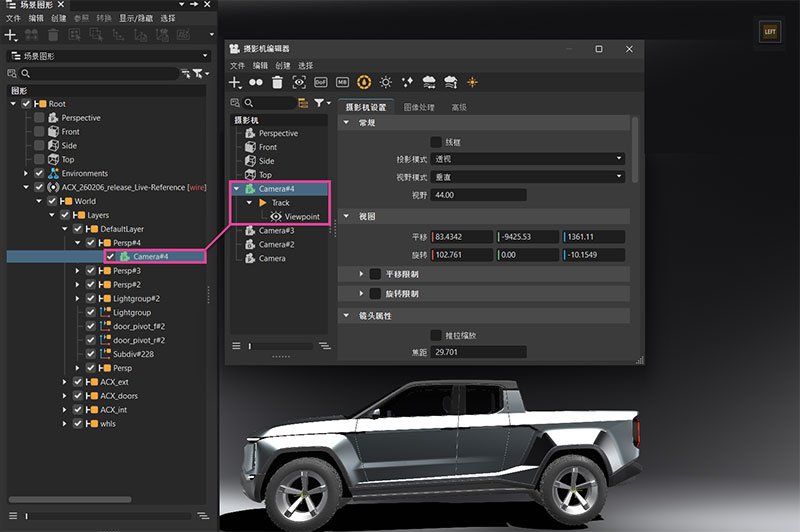Click the eye viewpoint icon in Camera Editor toolbar
Screen dimensions: 800x532
coord(299,82)
